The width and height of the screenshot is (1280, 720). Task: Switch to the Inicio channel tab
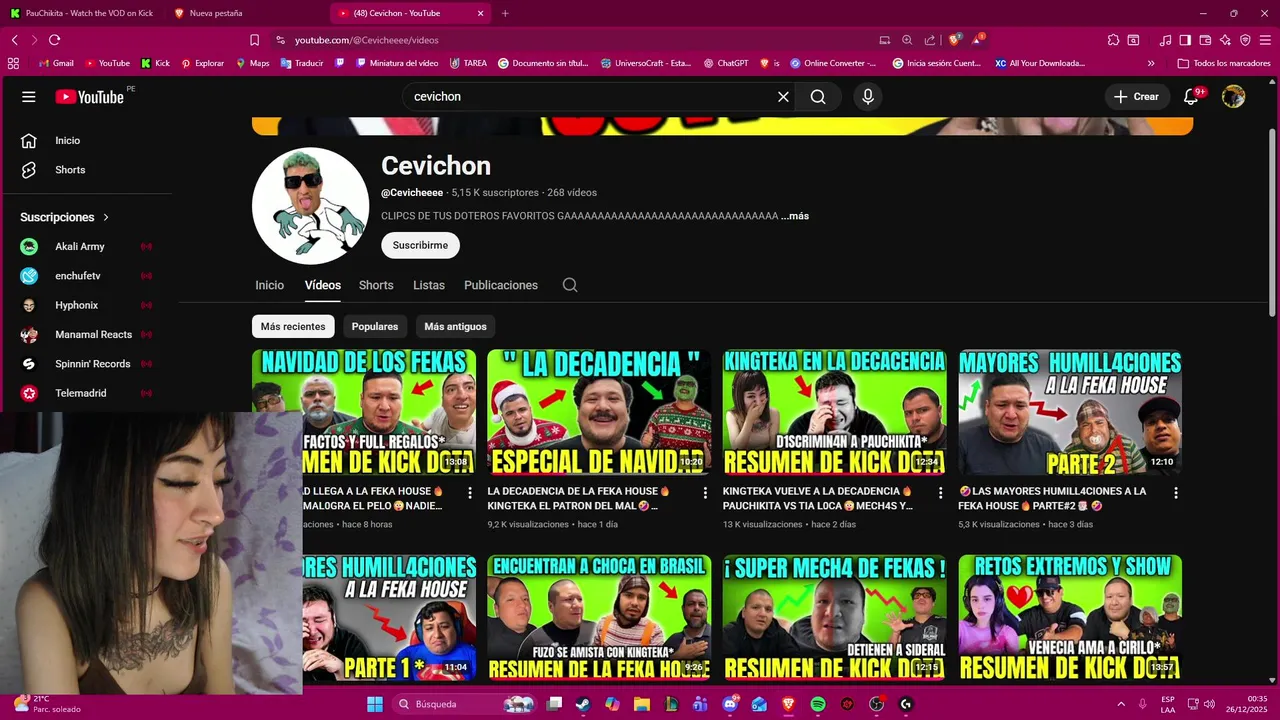click(x=269, y=285)
